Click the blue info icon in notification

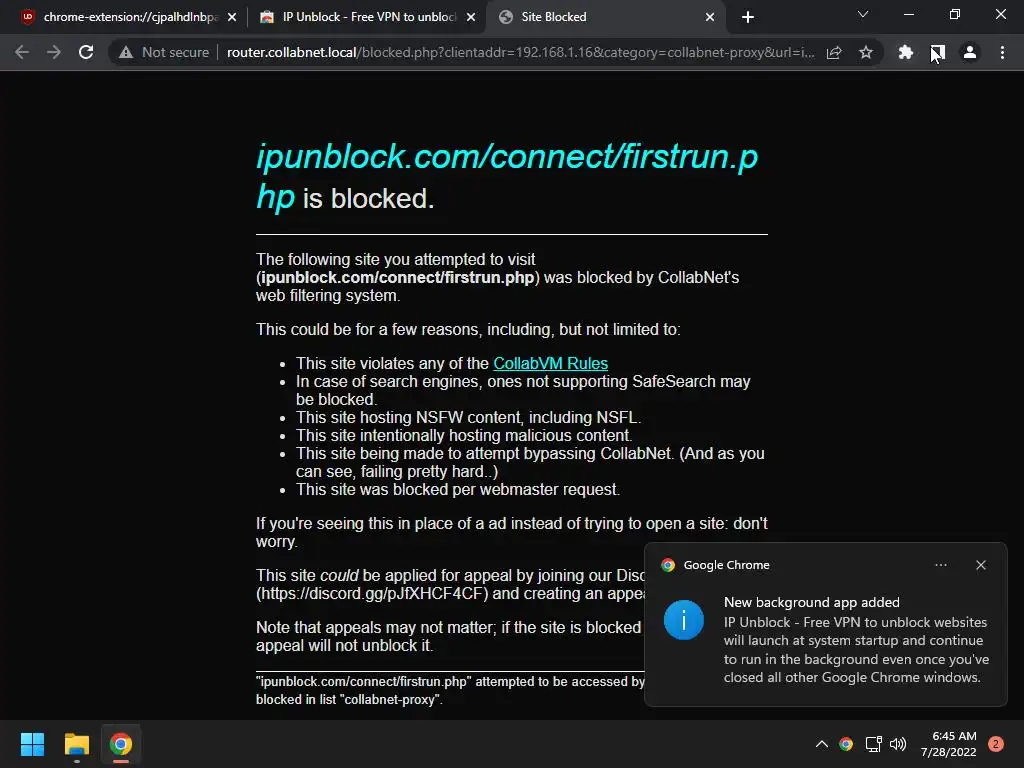tap(684, 620)
